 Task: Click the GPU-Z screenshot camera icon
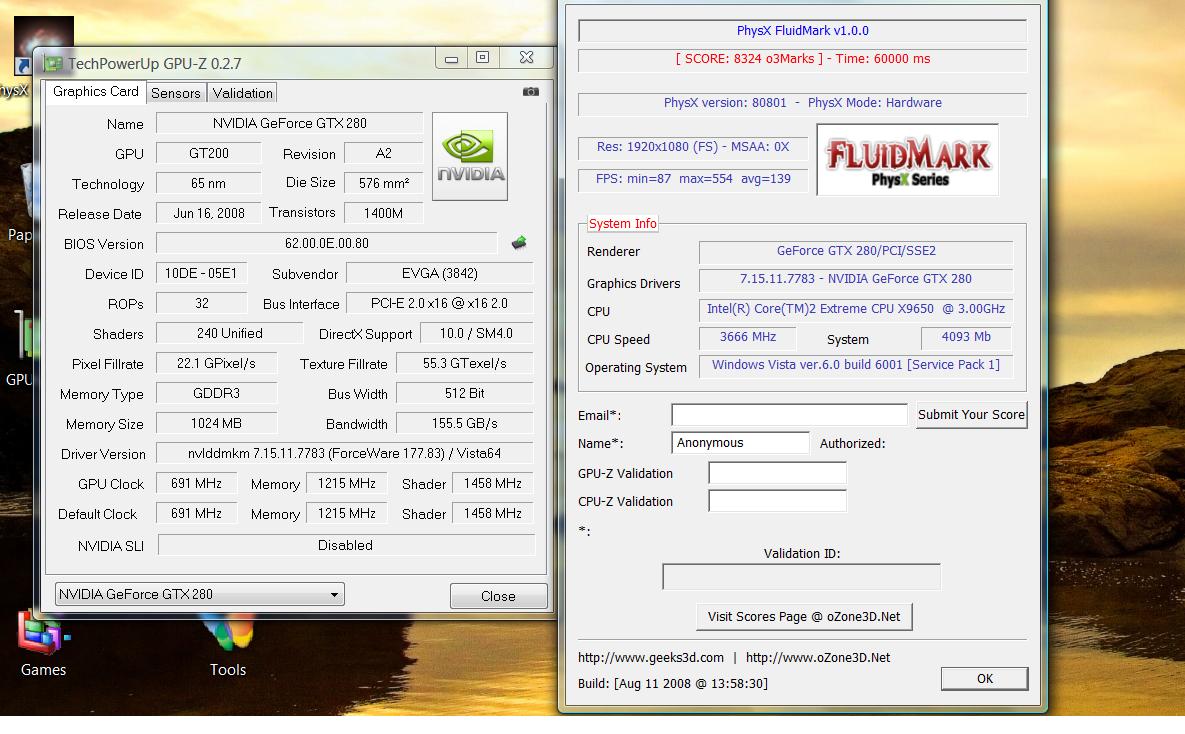pos(531,91)
